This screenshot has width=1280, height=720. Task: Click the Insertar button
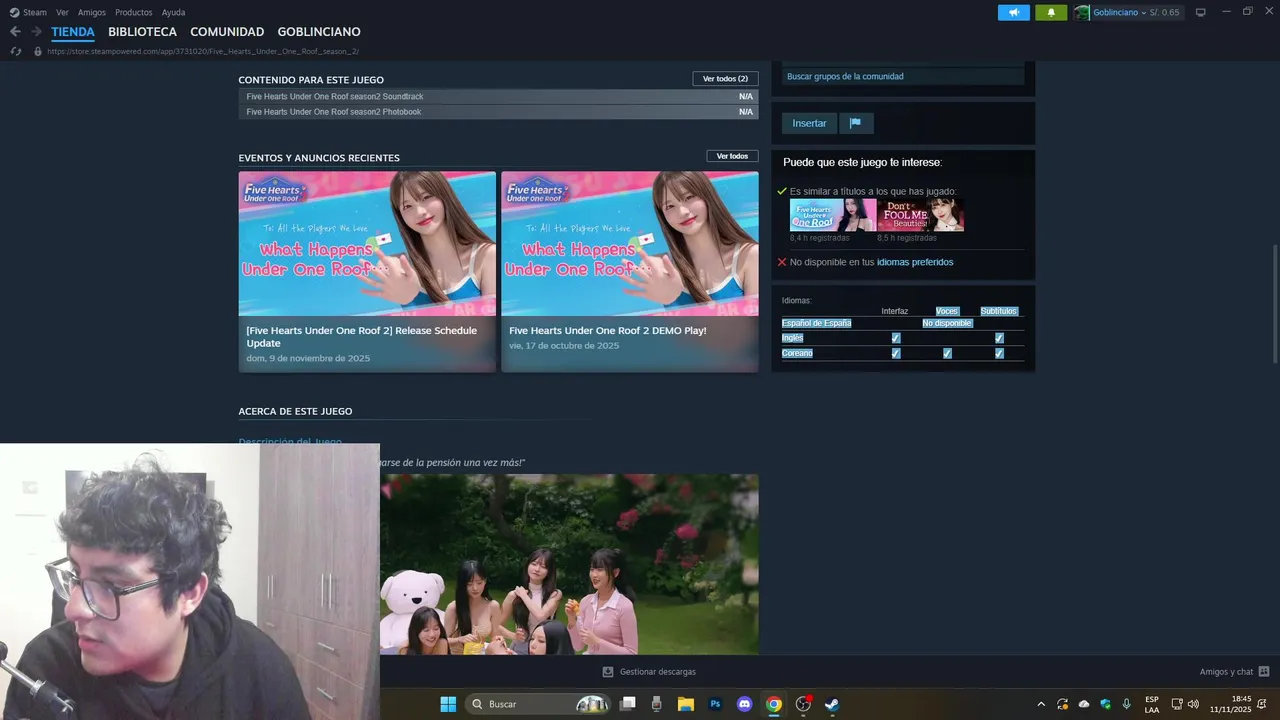(x=809, y=123)
